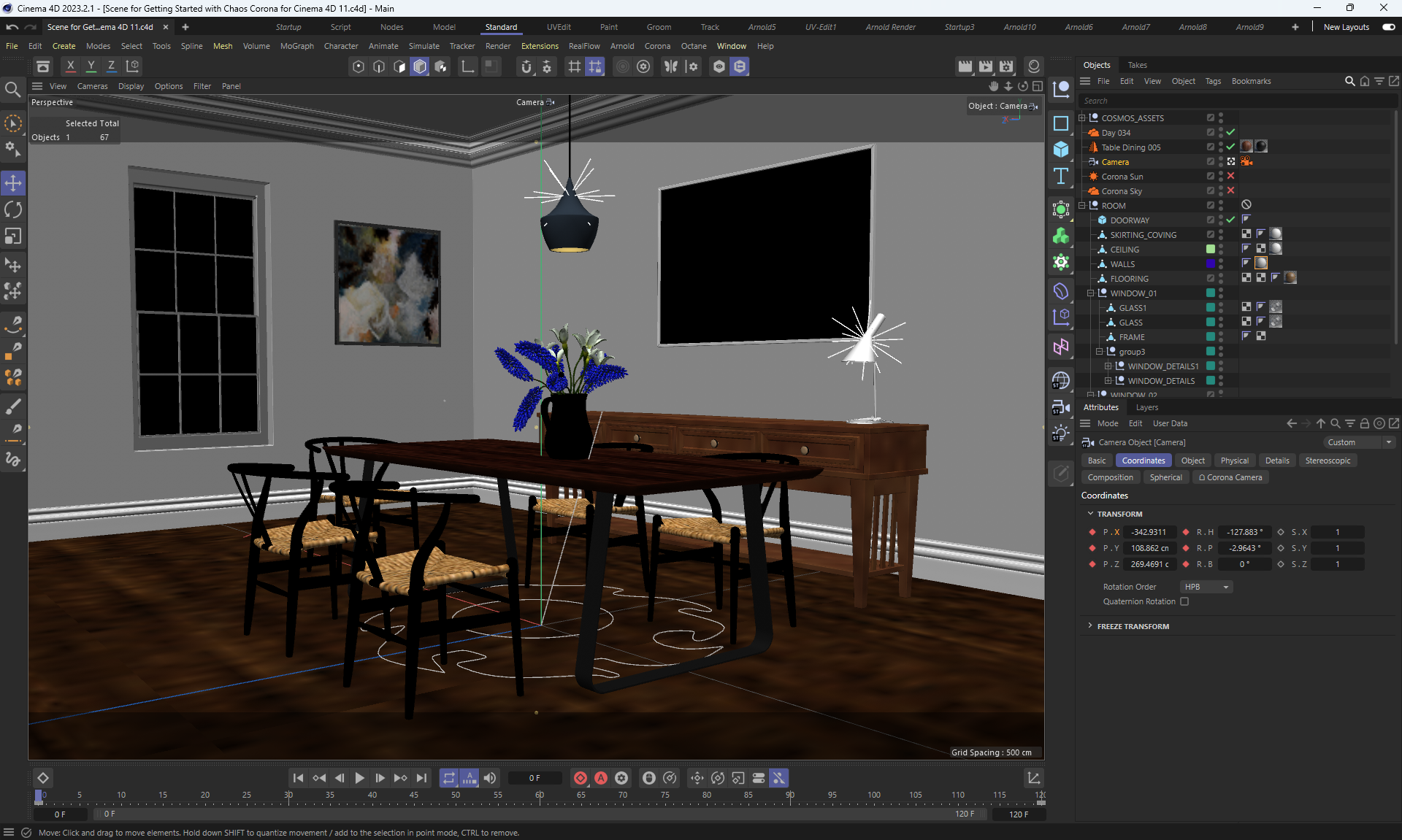Open the Rotation Order HPB dropdown
This screenshot has width=1402, height=840.
tap(1206, 587)
